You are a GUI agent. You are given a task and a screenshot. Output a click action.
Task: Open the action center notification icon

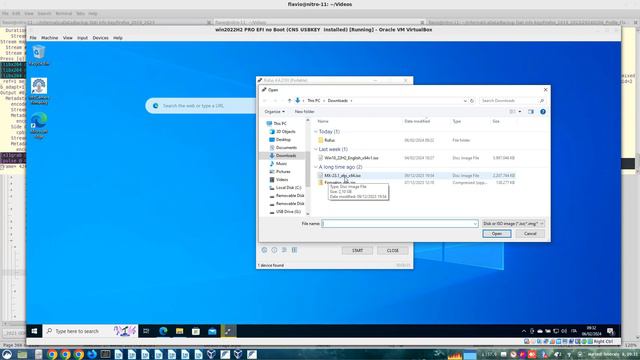[610, 331]
